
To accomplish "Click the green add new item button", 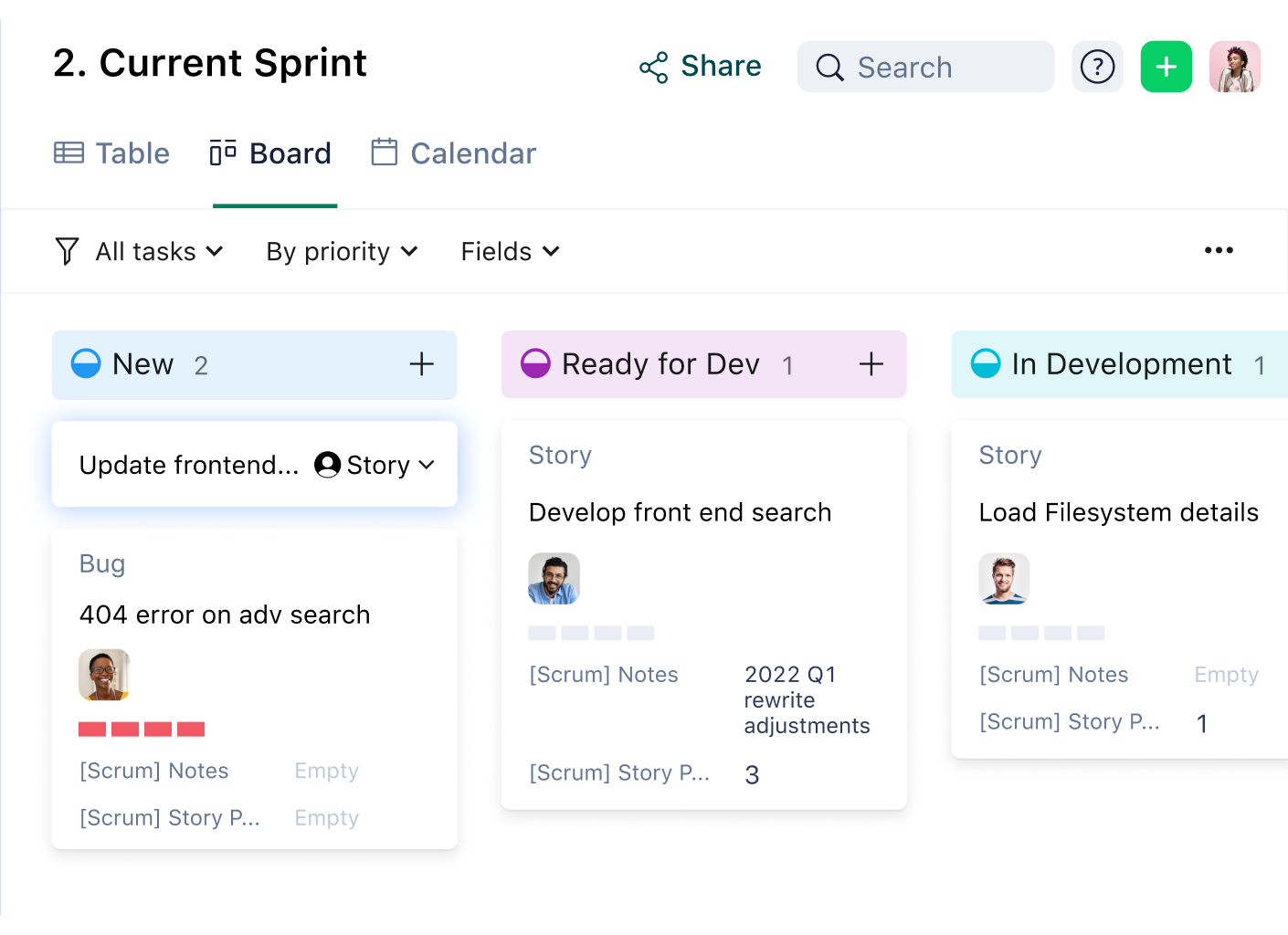I will (x=1166, y=67).
